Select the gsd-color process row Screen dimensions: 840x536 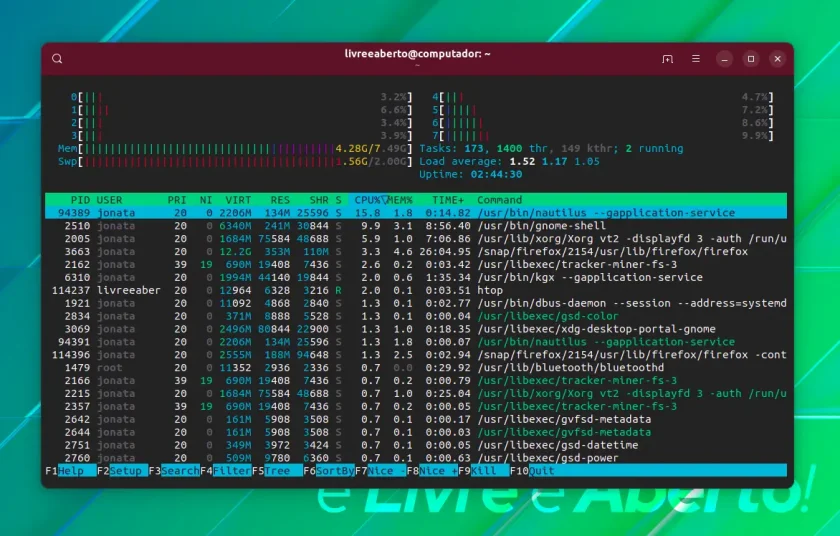(416, 315)
